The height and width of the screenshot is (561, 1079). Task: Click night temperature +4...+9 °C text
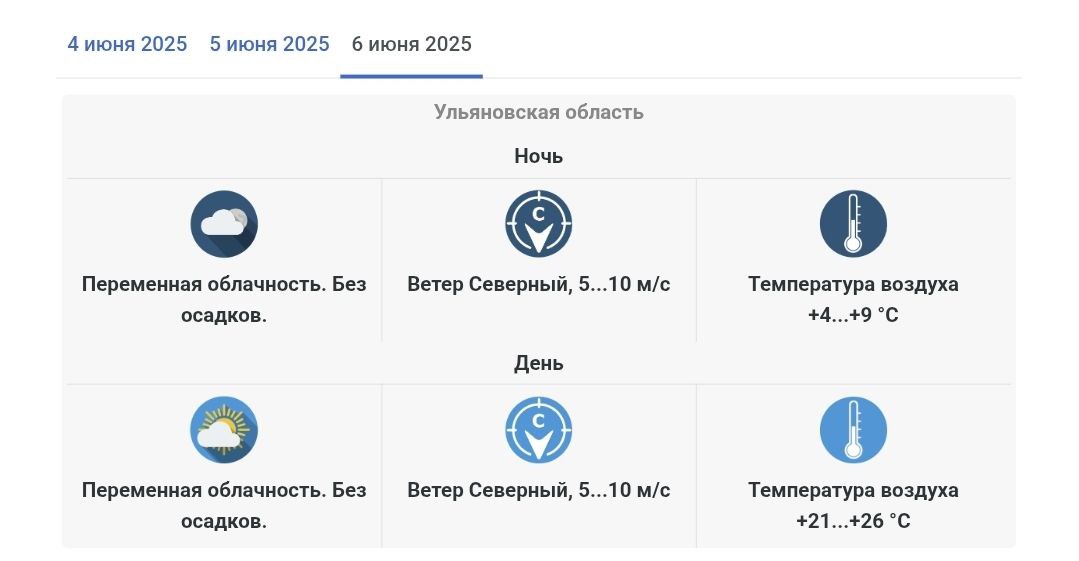[853, 315]
